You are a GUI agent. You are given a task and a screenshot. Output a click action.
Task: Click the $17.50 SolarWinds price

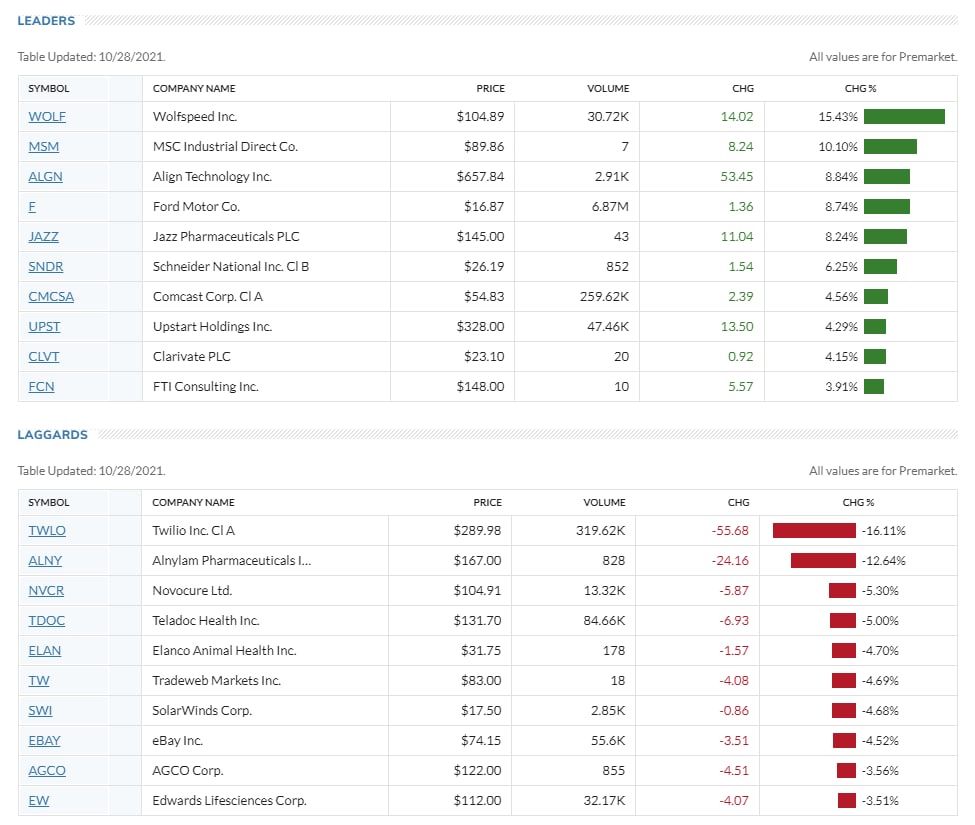tap(481, 711)
